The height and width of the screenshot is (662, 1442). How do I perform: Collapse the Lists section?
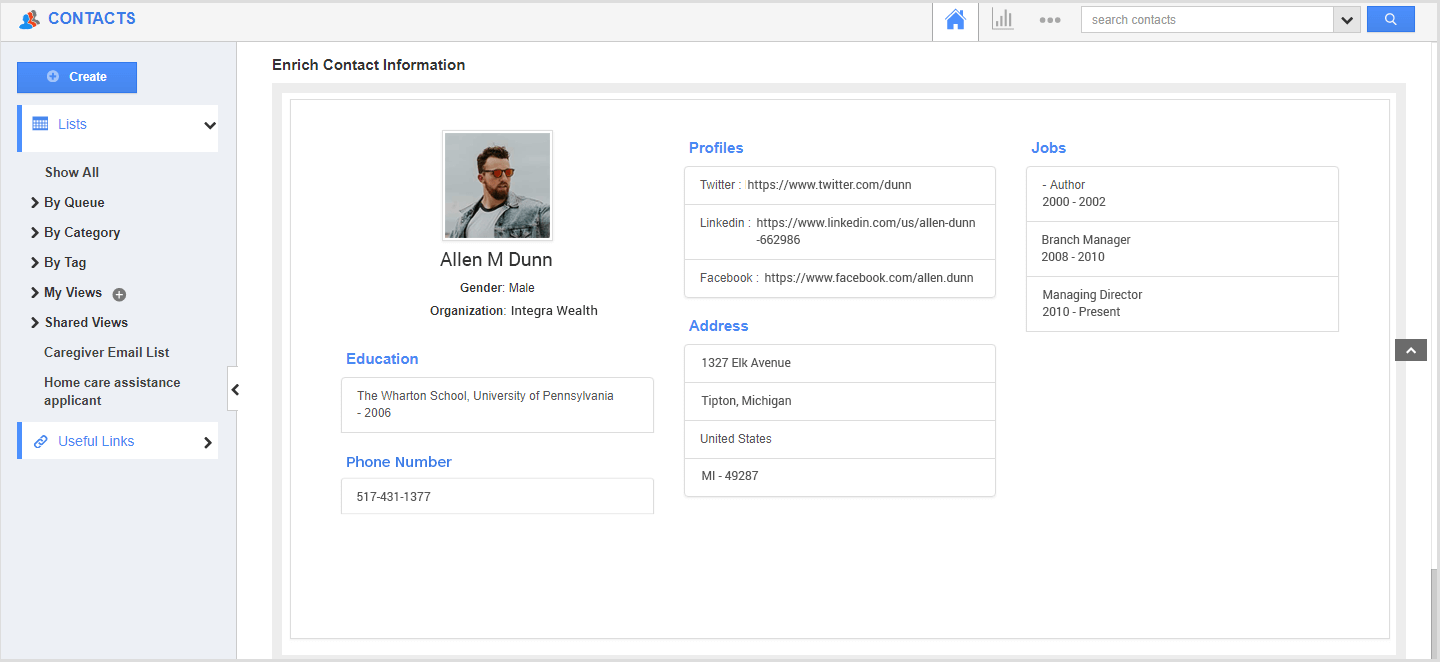(x=209, y=125)
